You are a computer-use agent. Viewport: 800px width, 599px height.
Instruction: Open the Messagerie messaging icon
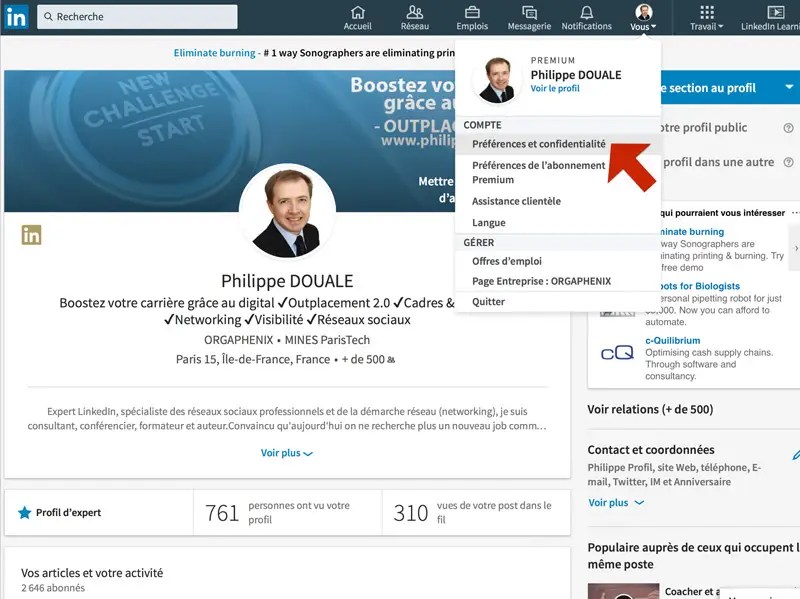[x=528, y=18]
